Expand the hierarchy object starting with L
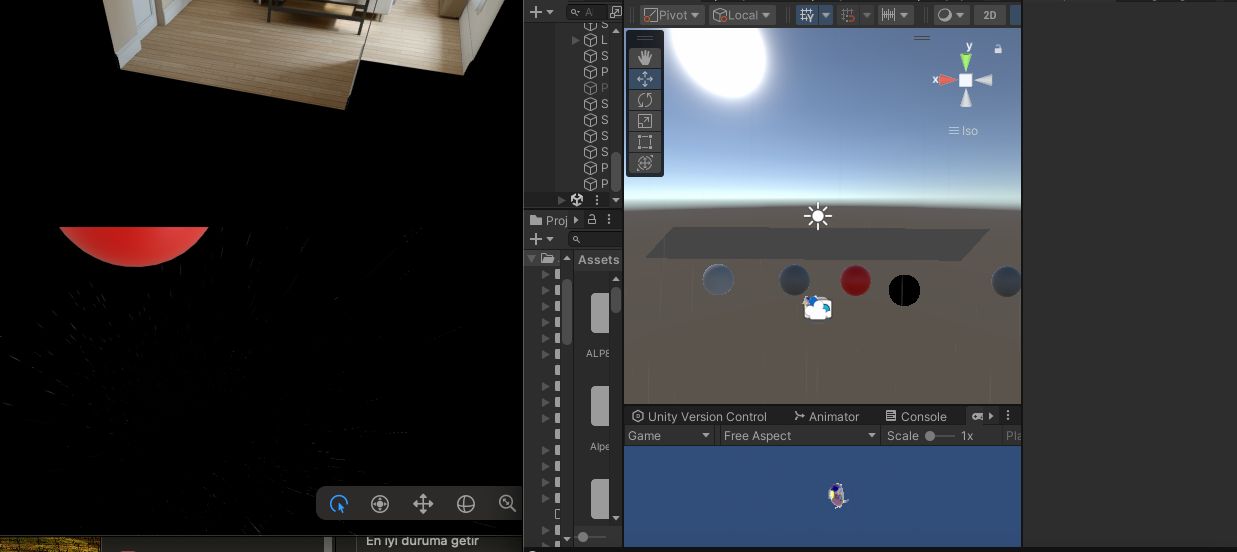The width and height of the screenshot is (1237, 552). [x=575, y=40]
